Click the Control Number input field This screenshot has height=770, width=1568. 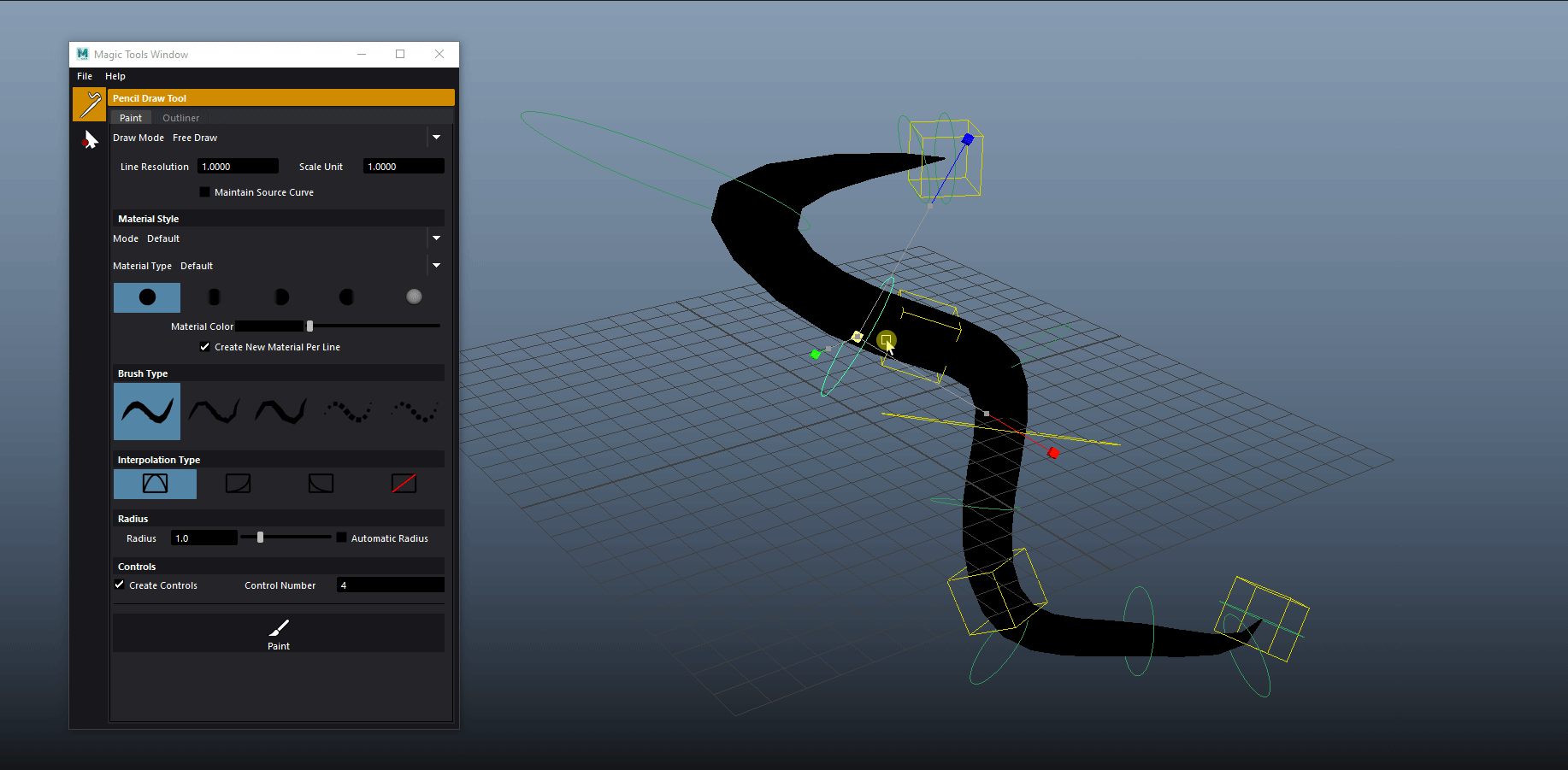click(389, 585)
